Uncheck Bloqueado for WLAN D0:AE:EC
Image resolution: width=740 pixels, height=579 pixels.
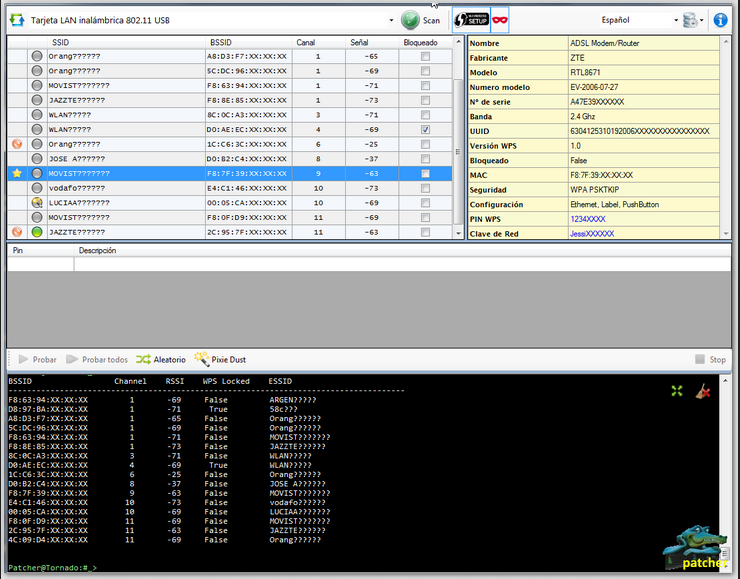click(425, 129)
